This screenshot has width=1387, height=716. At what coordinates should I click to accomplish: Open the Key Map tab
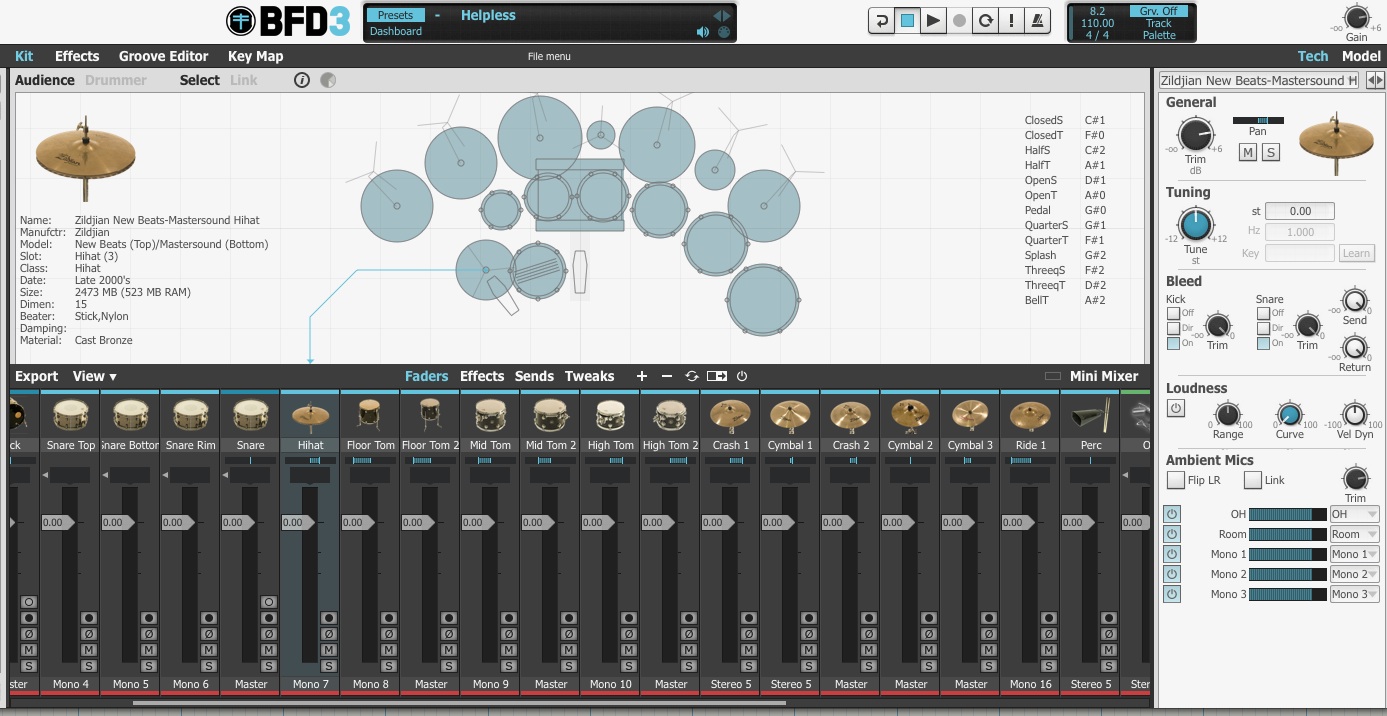pos(256,56)
